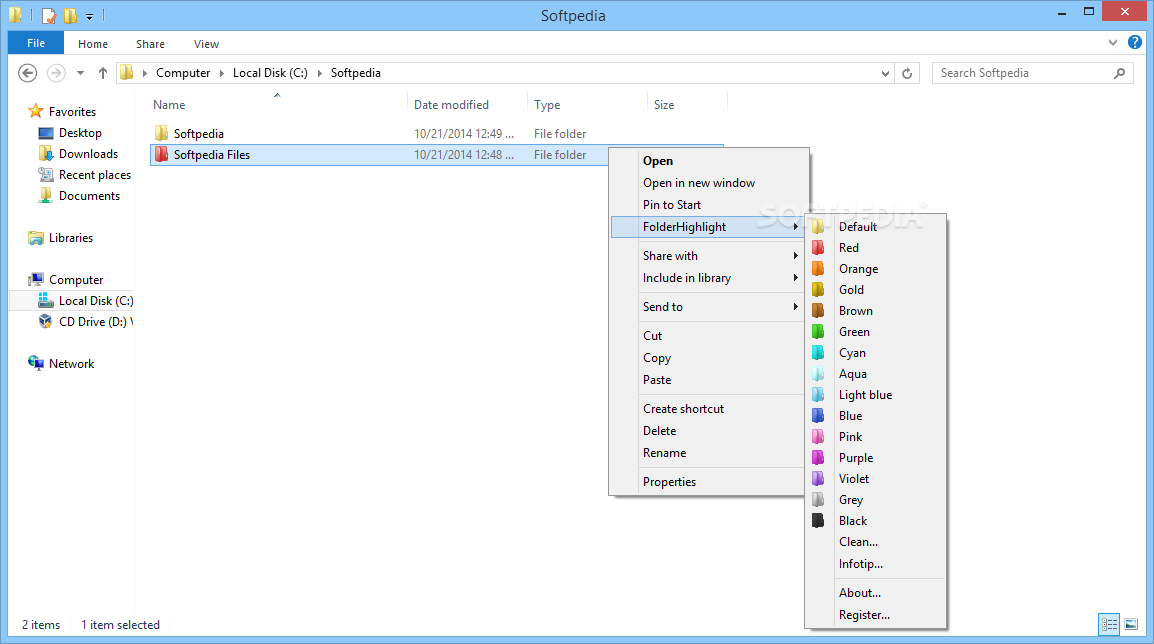Click the arrow after Computer in address bar
Viewport: 1154px width, 644px height.
pyautogui.click(x=222, y=73)
